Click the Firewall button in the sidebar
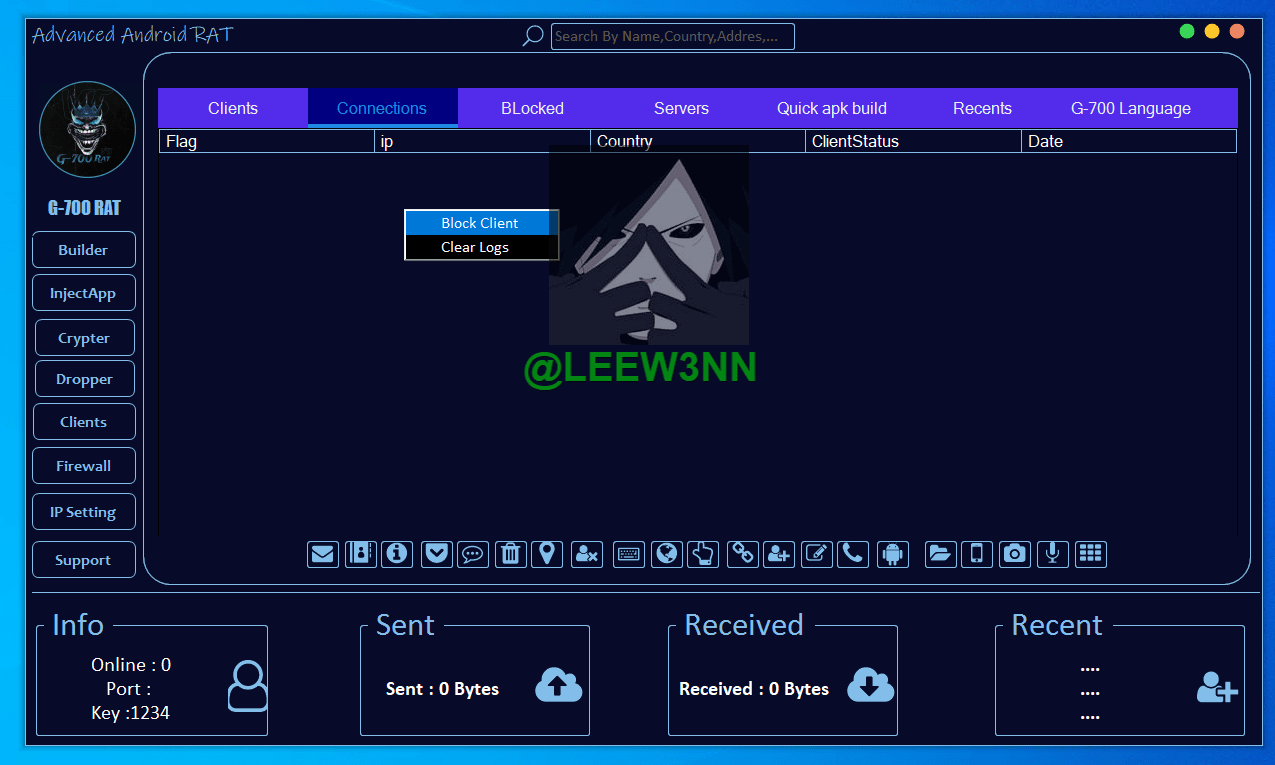 pos(84,466)
